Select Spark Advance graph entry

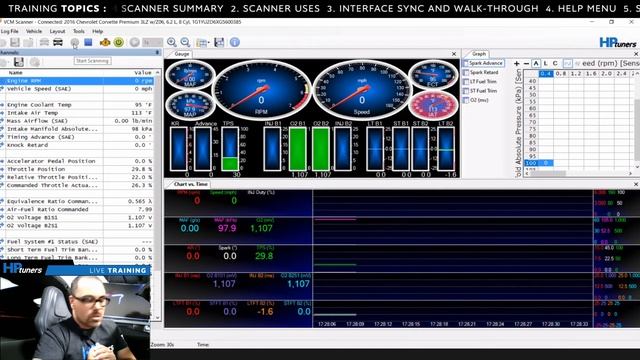coord(484,63)
